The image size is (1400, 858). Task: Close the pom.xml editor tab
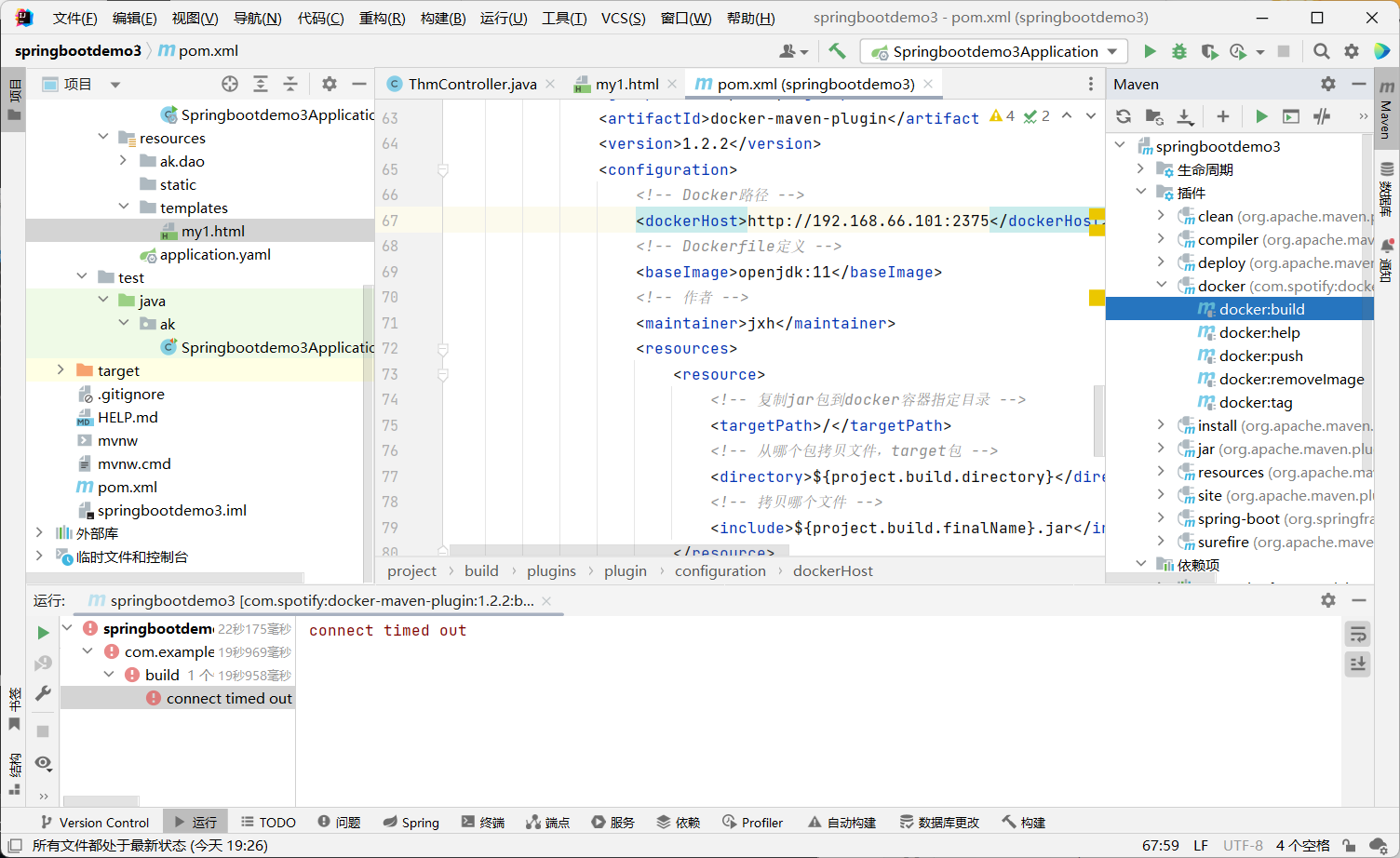point(928,84)
